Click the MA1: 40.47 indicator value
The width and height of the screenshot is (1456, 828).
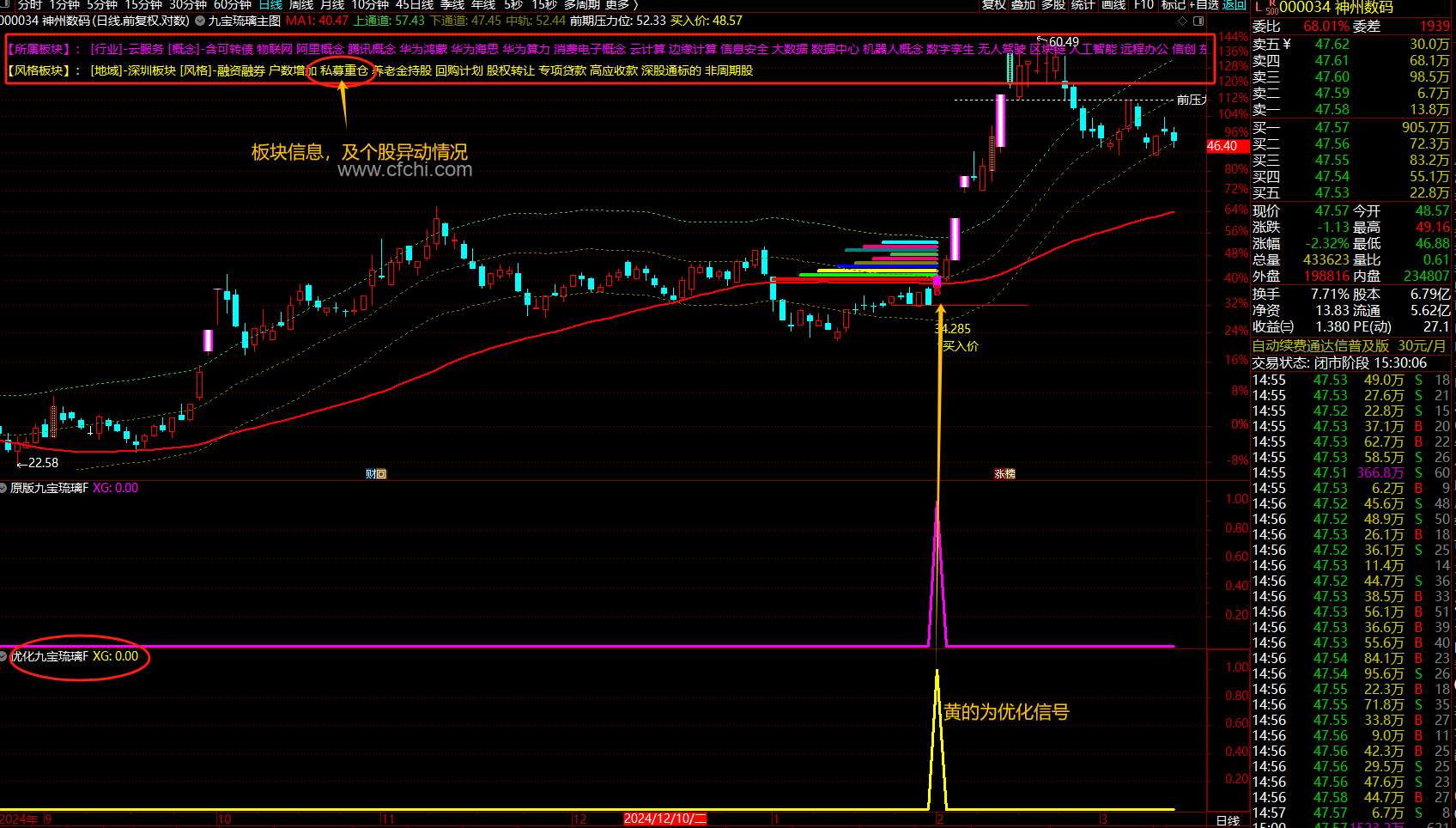pyautogui.click(x=318, y=21)
